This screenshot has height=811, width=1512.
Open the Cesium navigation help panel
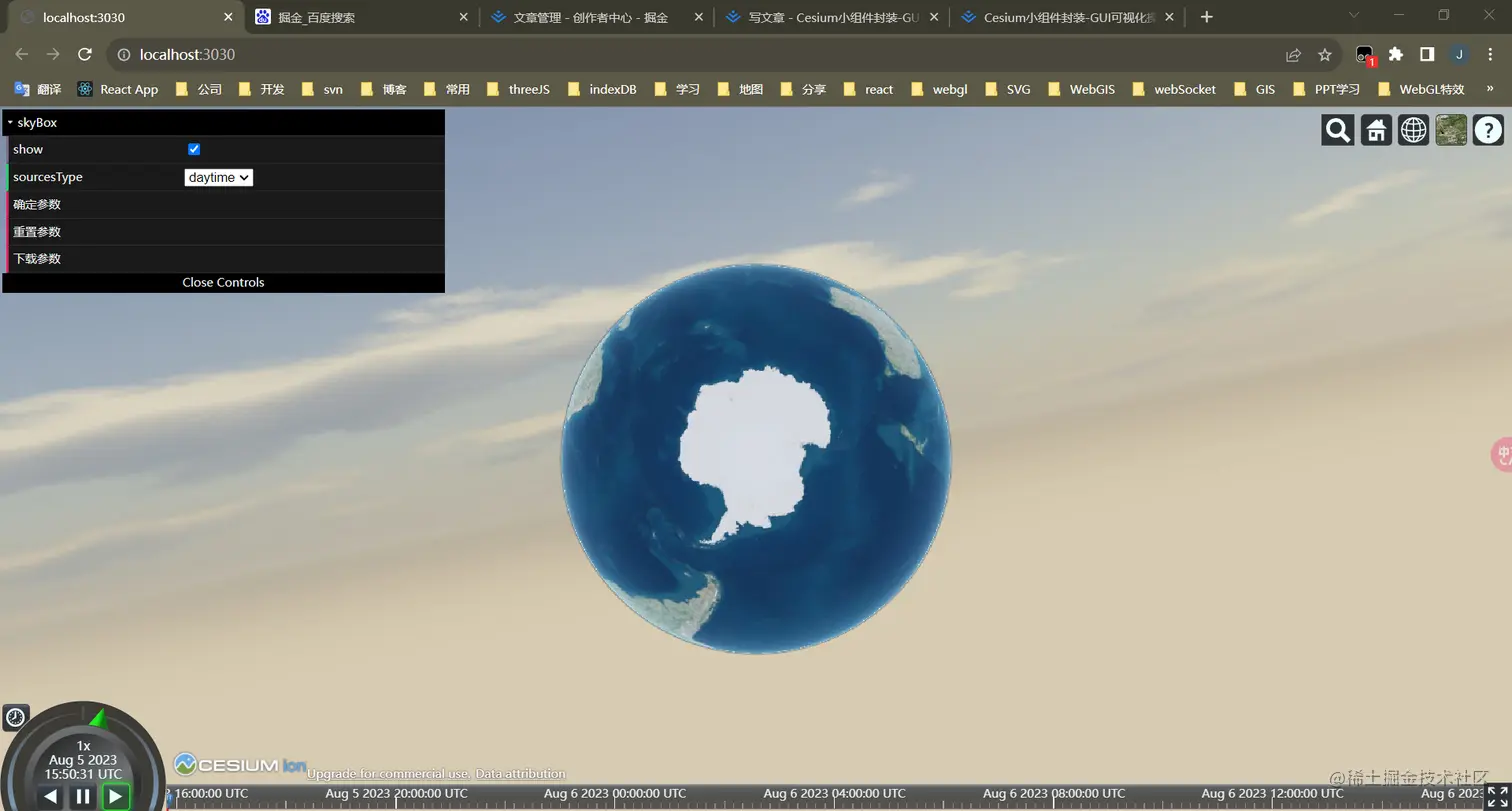click(x=1489, y=130)
